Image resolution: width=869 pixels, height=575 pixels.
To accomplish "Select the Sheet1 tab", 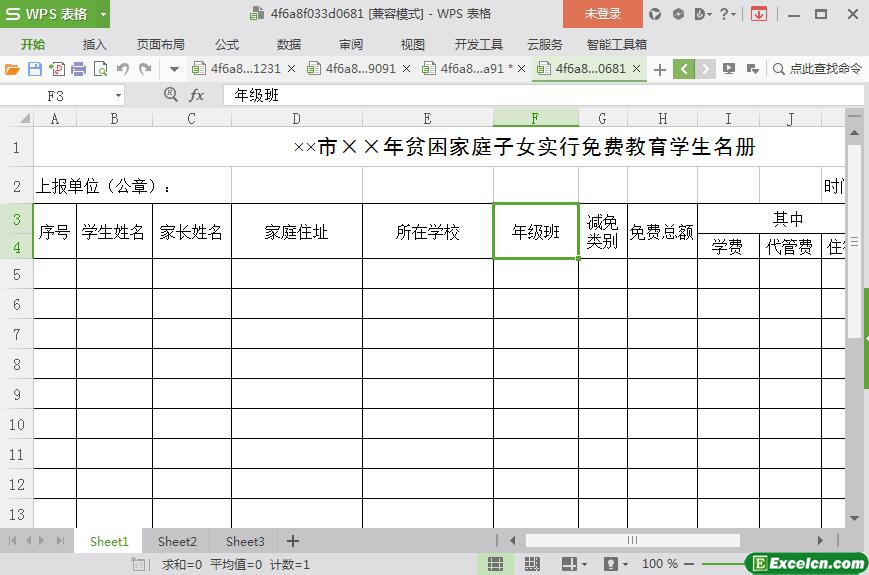I will pyautogui.click(x=109, y=541).
